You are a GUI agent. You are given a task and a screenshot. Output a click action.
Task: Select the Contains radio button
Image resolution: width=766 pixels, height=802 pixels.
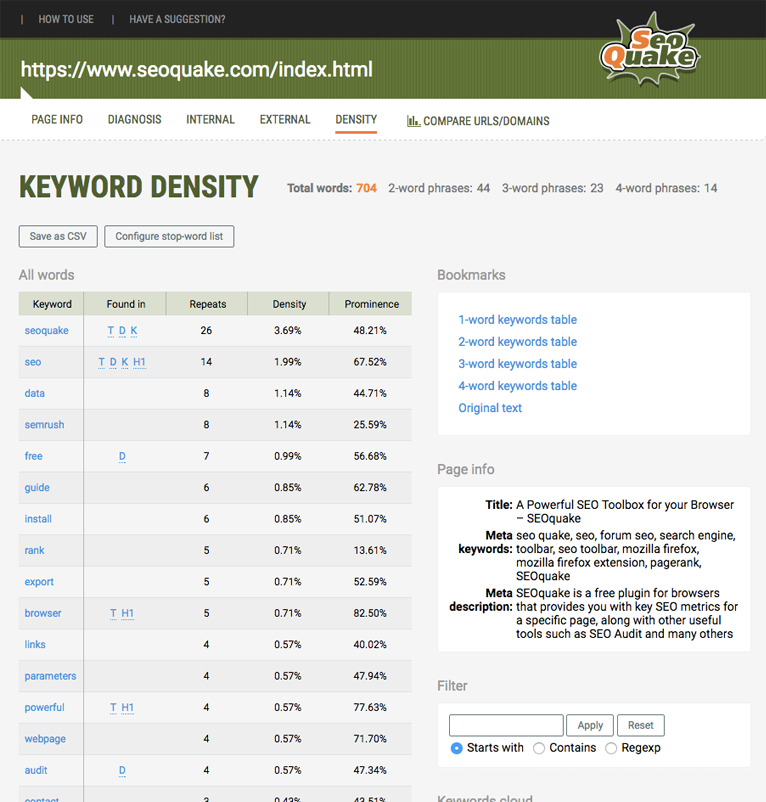538,748
